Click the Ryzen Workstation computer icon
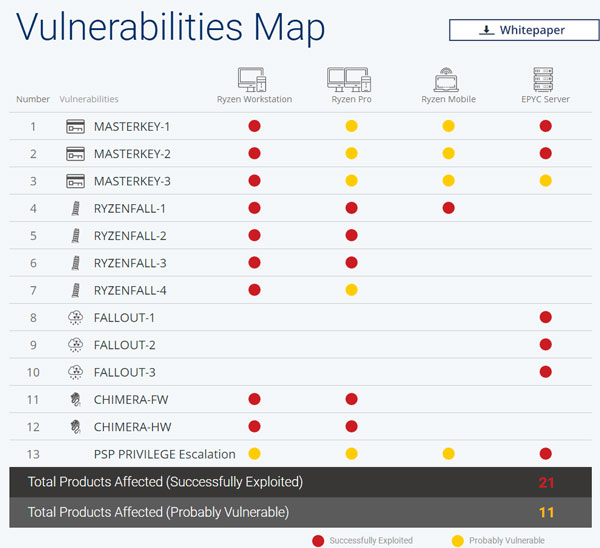Screen dimensions: 600x548 point(252,79)
